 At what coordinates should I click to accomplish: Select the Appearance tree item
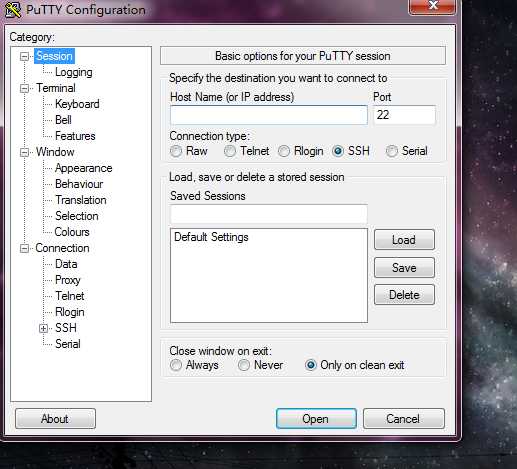coord(84,168)
